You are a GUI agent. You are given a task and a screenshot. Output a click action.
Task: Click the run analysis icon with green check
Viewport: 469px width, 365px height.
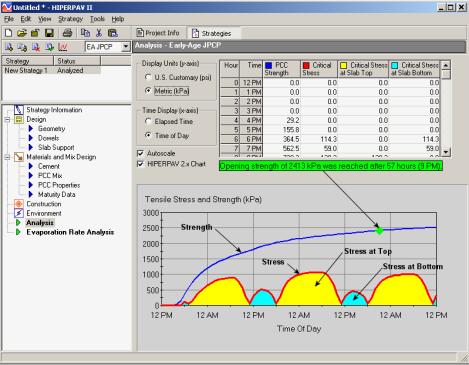pos(49,47)
